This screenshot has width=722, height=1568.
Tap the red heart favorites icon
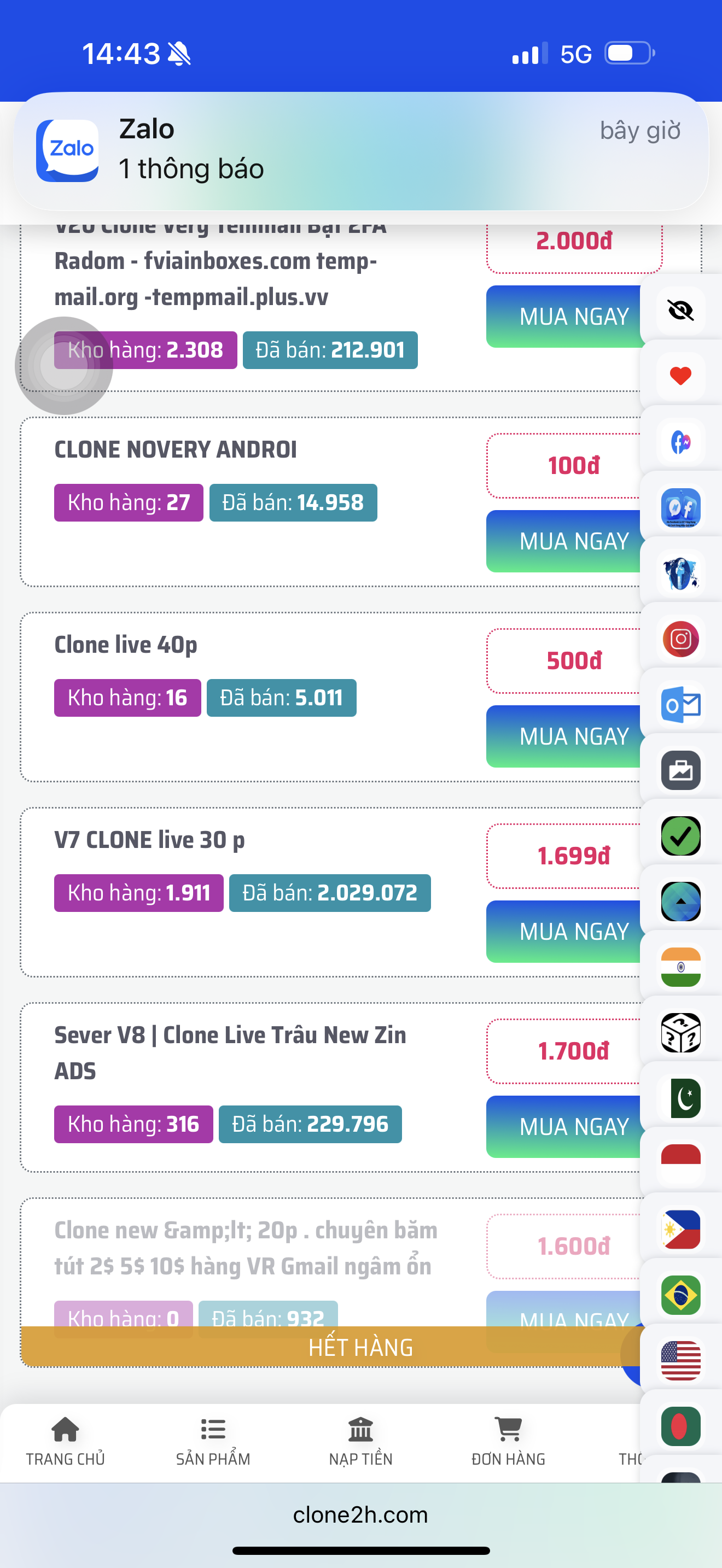[x=680, y=376]
